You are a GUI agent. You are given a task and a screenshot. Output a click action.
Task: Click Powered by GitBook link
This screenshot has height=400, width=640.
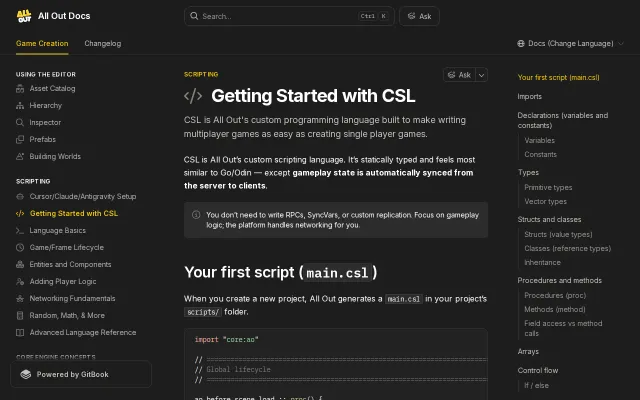(x=81, y=374)
